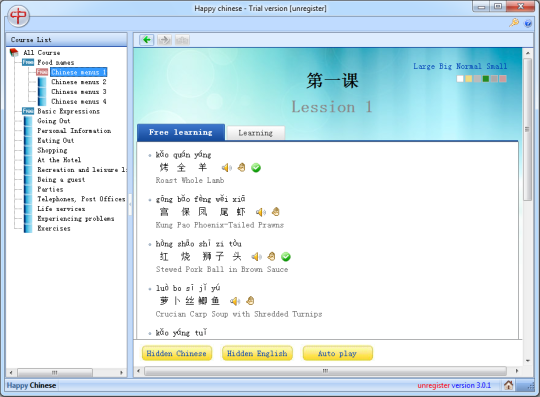
Task: Click blue book icon beside Chinese menus 3
Action: (42, 92)
